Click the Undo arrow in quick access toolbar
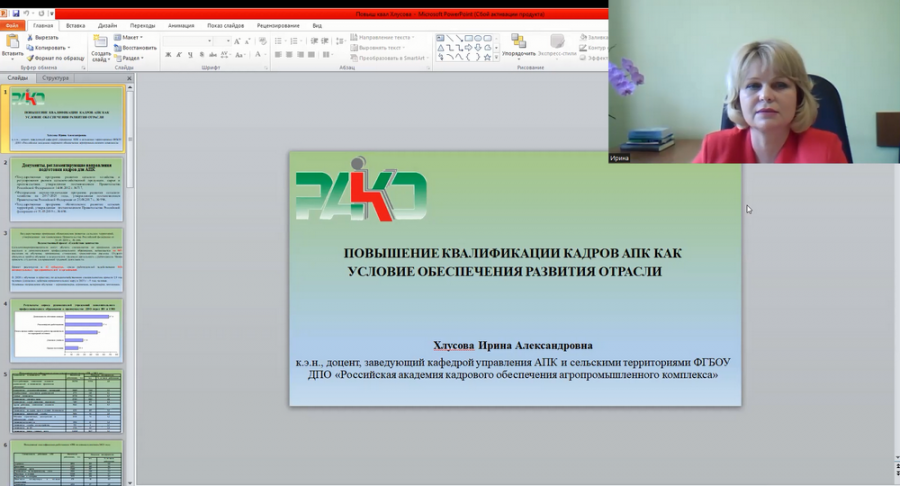Viewport: 900px width, 486px height. [27, 13]
